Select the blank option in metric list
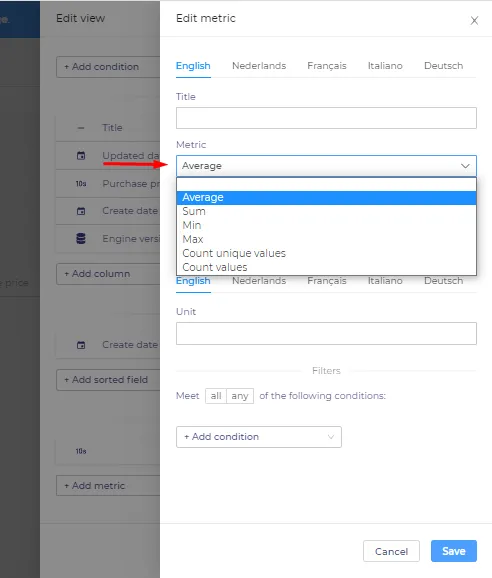492x578 pixels. tap(326, 185)
